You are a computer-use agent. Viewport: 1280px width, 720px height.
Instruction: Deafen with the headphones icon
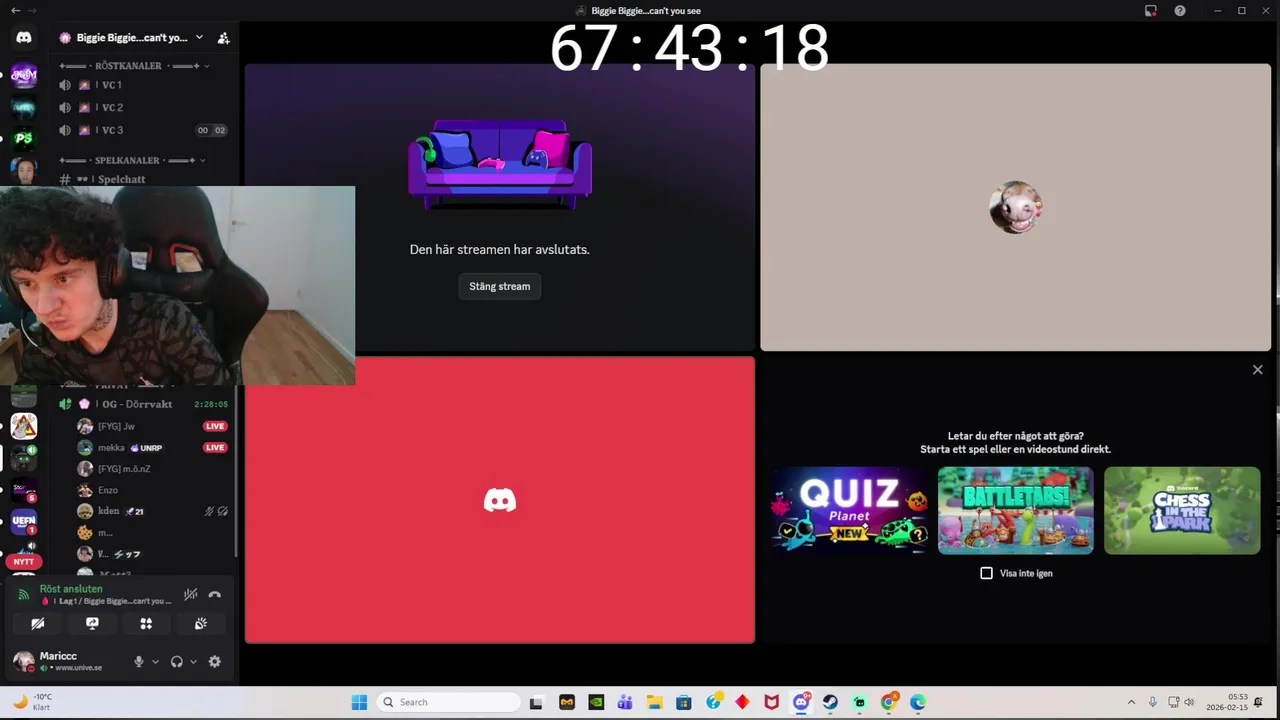pos(177,661)
